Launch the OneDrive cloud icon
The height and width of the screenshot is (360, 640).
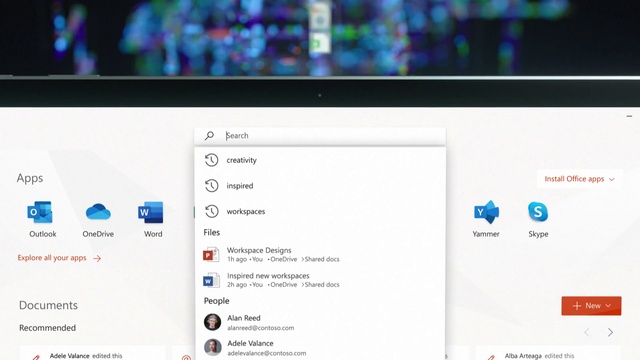(98, 212)
